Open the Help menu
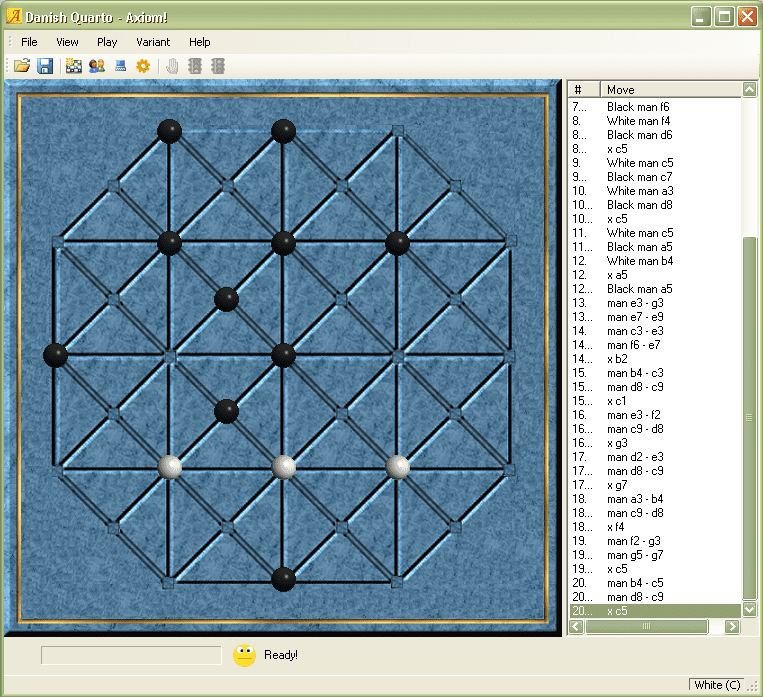763x697 pixels. (200, 42)
